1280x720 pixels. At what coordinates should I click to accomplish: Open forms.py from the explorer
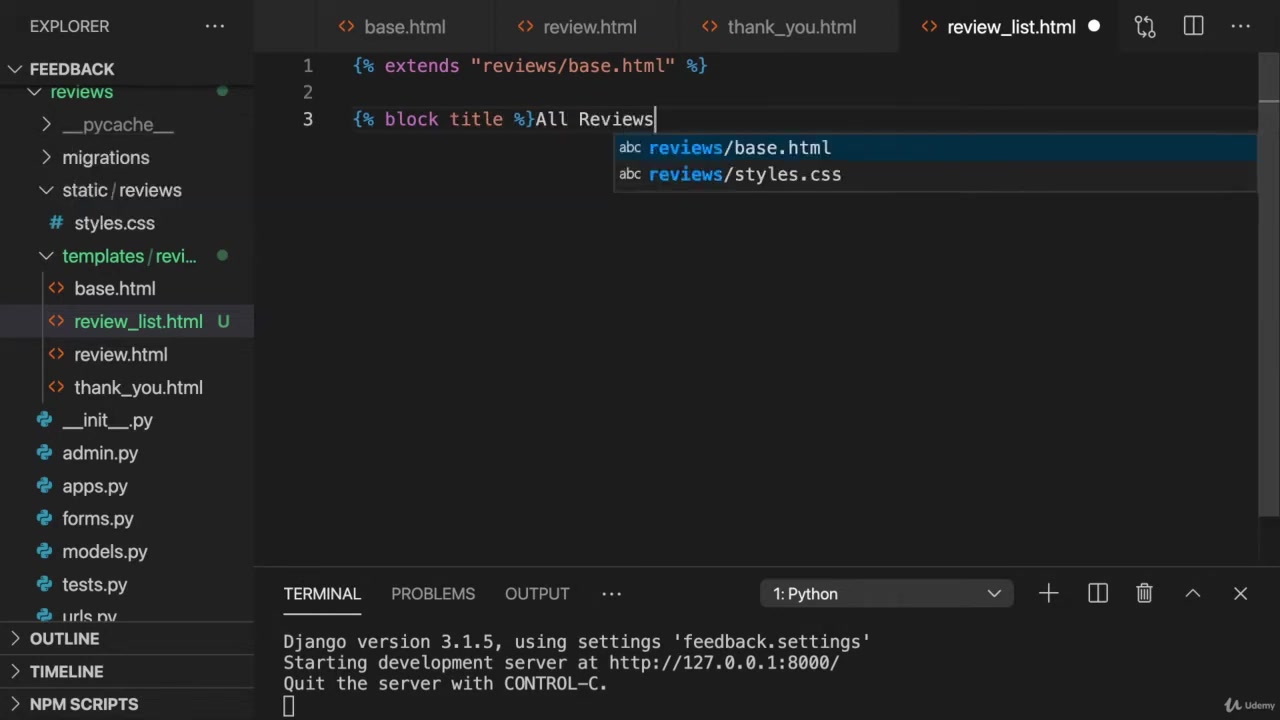pos(97,519)
